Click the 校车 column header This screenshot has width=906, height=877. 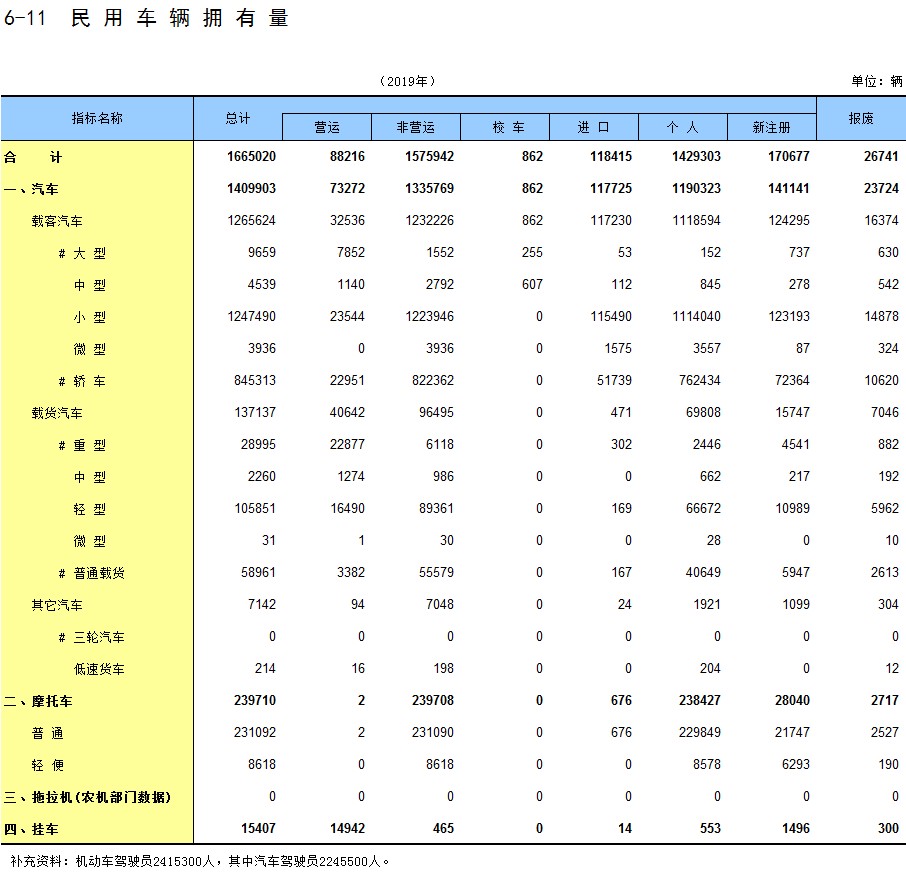coord(507,128)
